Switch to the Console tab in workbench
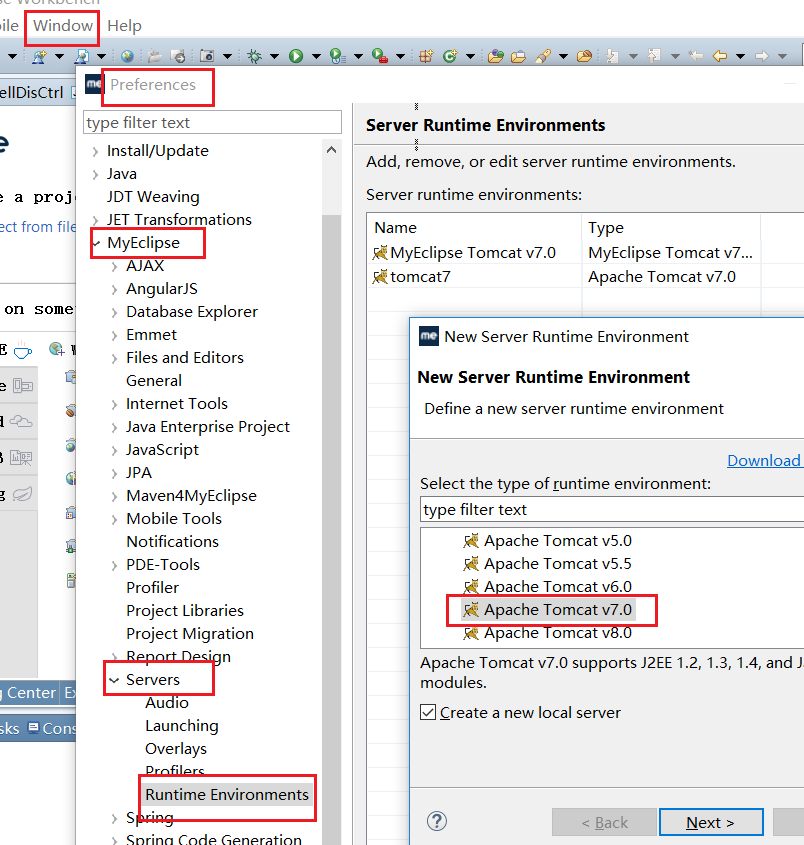804x845 pixels. coord(52,729)
